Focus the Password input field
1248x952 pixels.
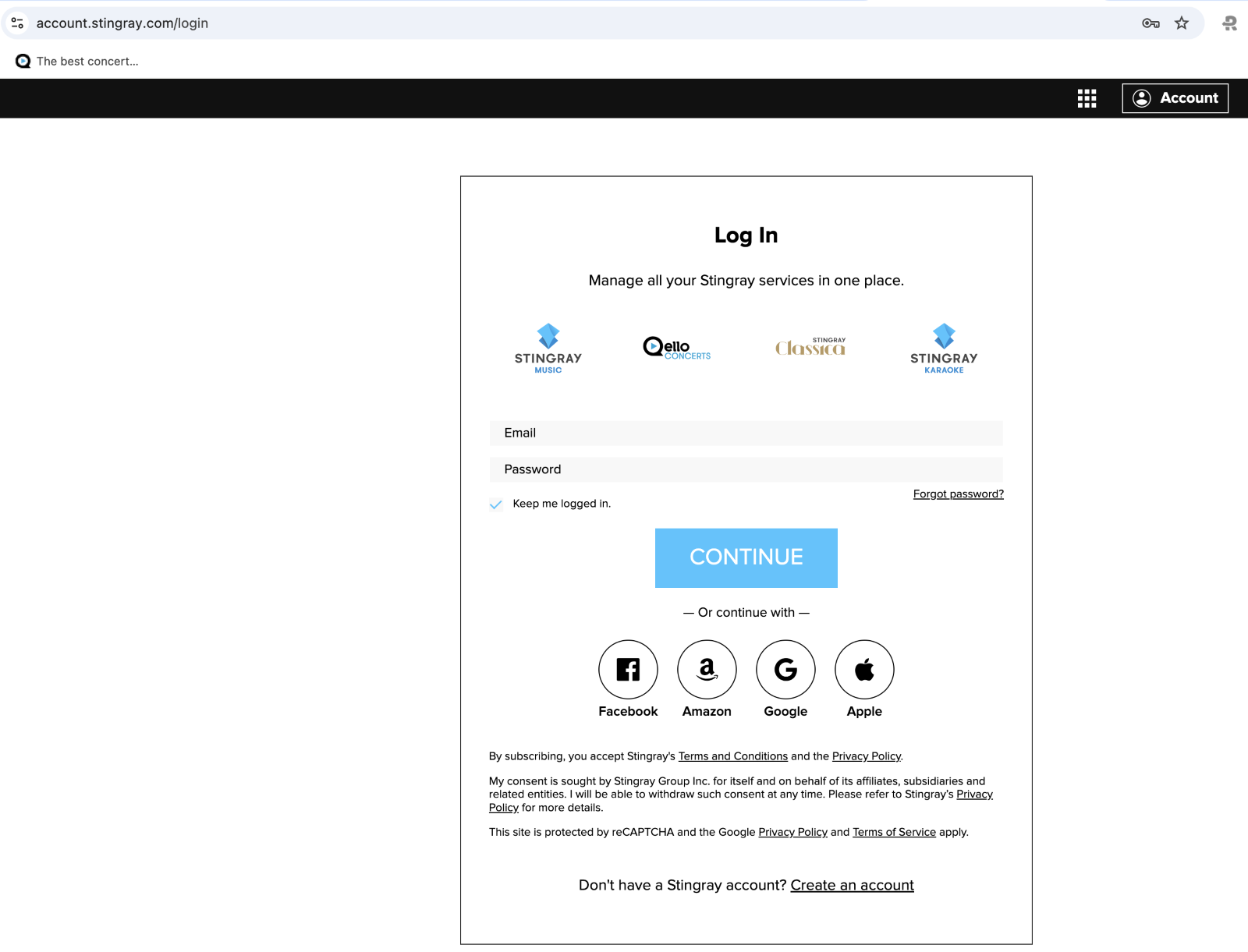(746, 469)
